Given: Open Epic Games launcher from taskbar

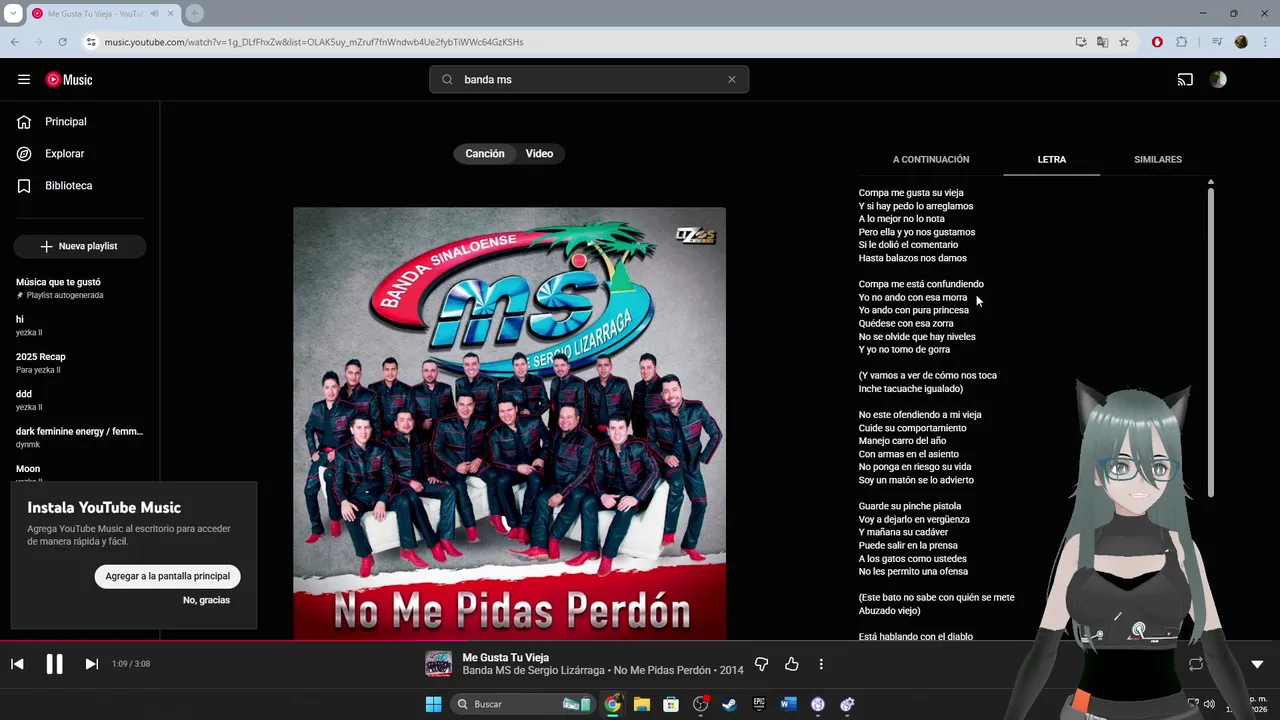Looking at the screenshot, I should pyautogui.click(x=759, y=704).
